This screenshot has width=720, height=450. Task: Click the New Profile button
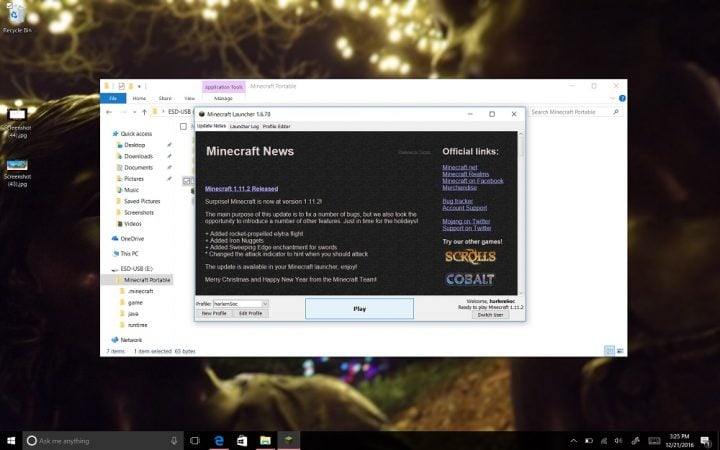[x=214, y=313]
